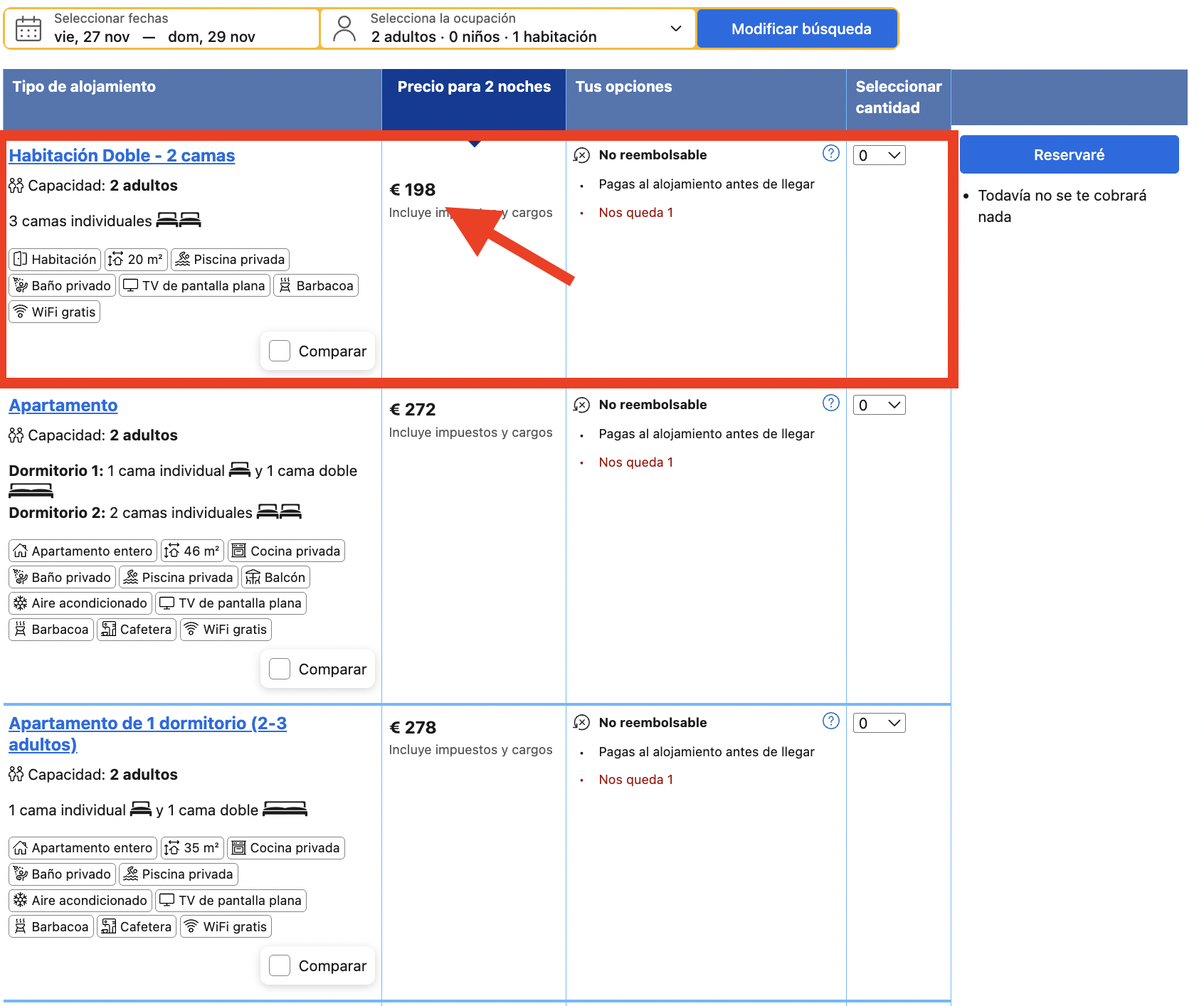The height and width of the screenshot is (1006, 1204).
Task: Click the Reservaré button
Action: [1069, 154]
